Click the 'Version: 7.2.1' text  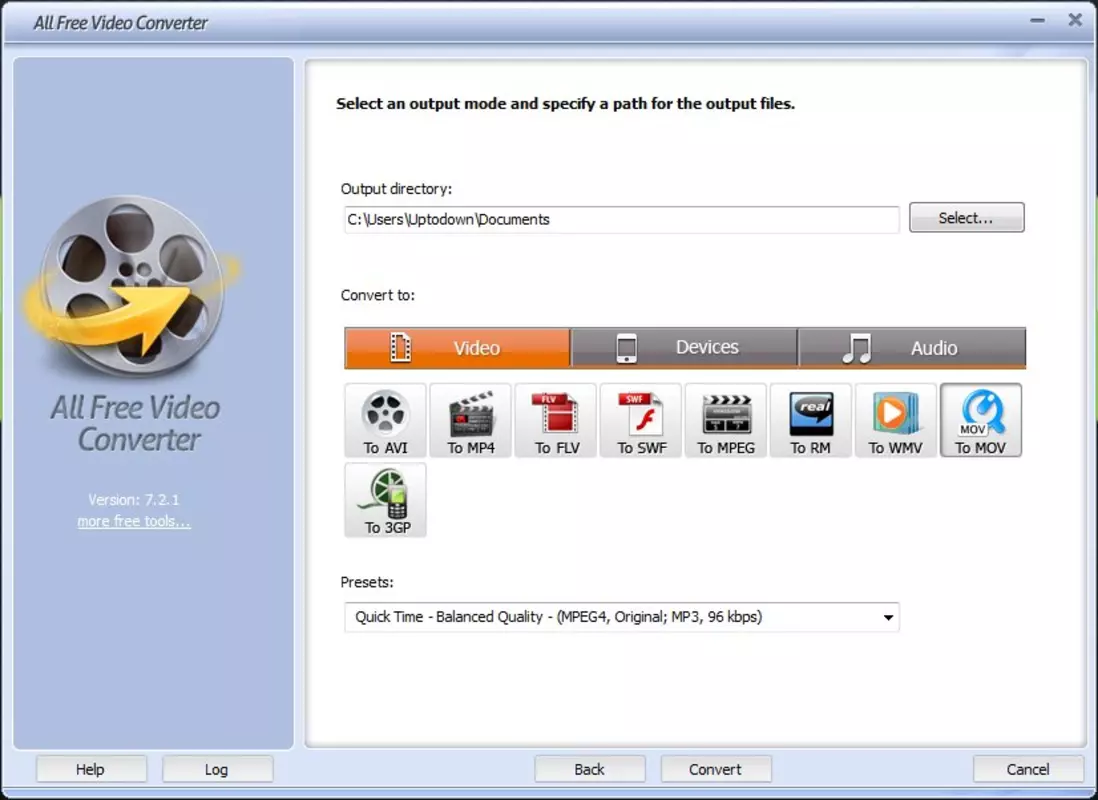pos(134,499)
